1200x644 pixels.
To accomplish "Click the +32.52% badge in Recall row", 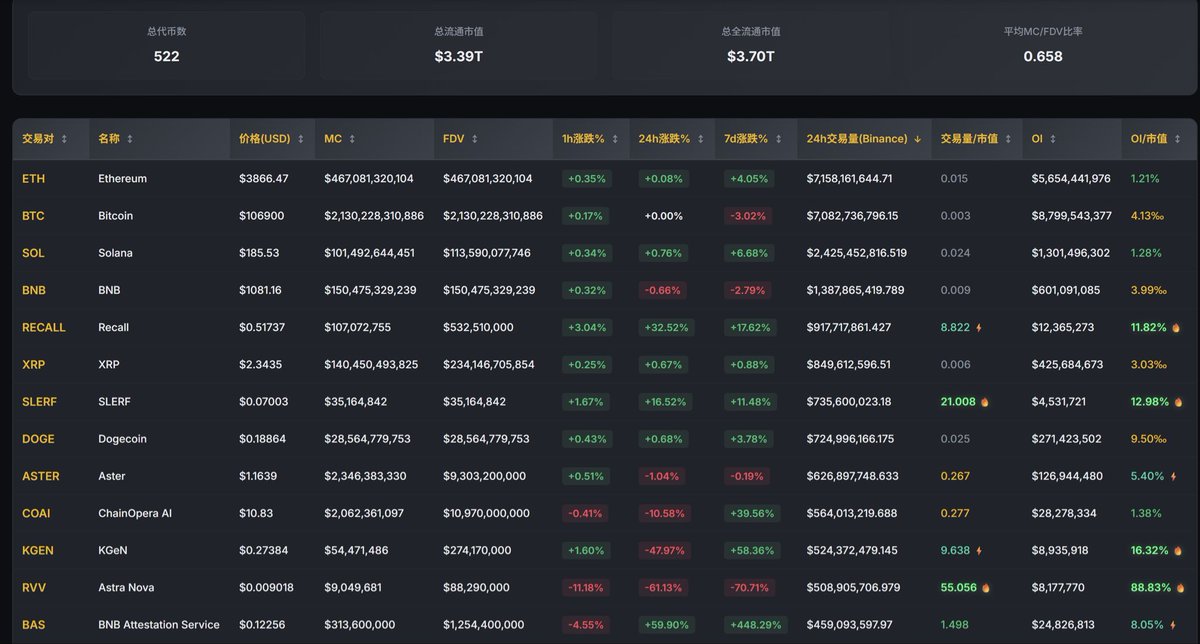I will (666, 328).
